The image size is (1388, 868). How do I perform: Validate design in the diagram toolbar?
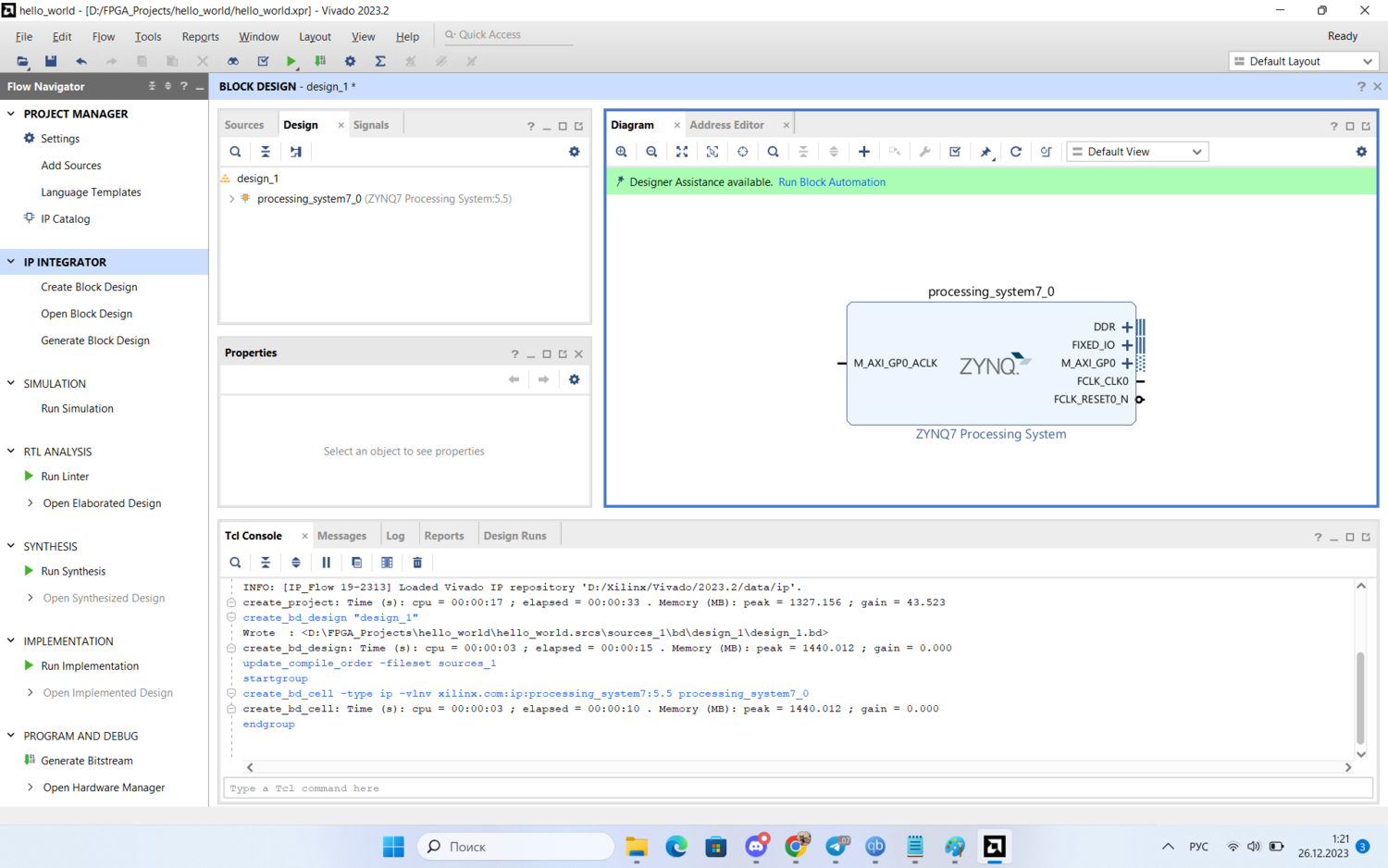click(x=955, y=152)
